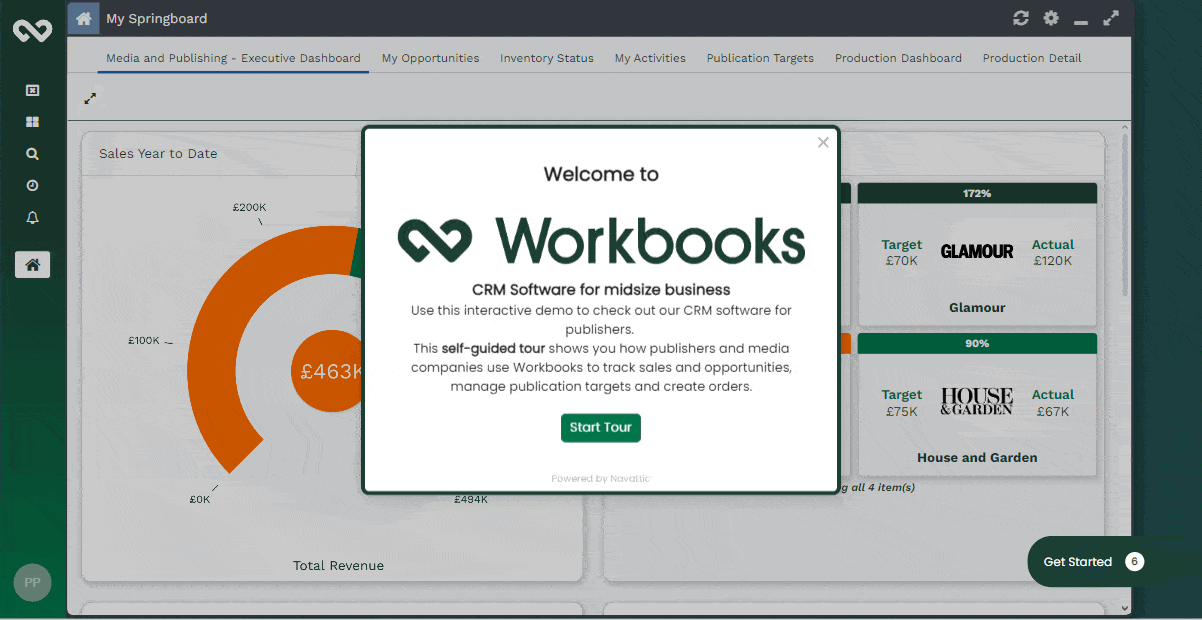This screenshot has width=1202, height=620.
Task: Open recent items clock icon
Action: 32,186
